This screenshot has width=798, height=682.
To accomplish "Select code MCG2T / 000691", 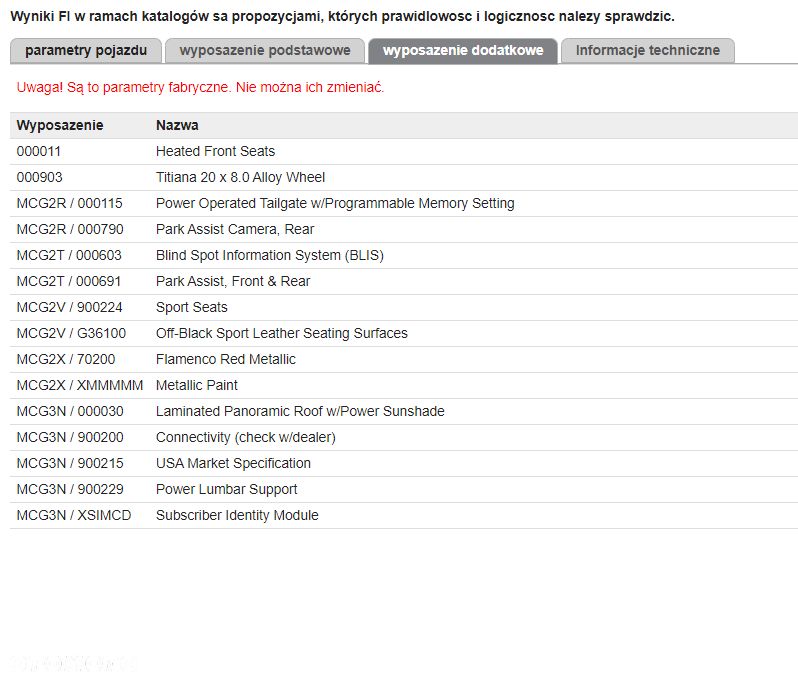I will pyautogui.click(x=69, y=281).
